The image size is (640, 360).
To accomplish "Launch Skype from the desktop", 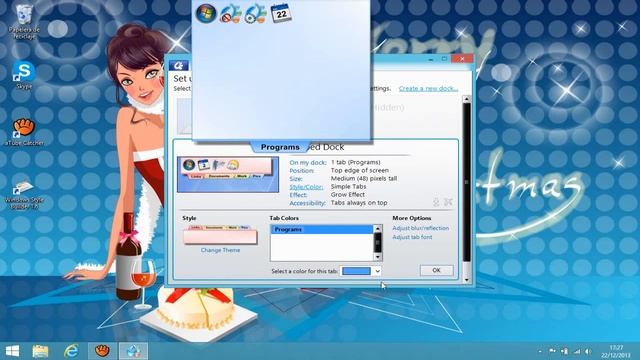I will 24,75.
